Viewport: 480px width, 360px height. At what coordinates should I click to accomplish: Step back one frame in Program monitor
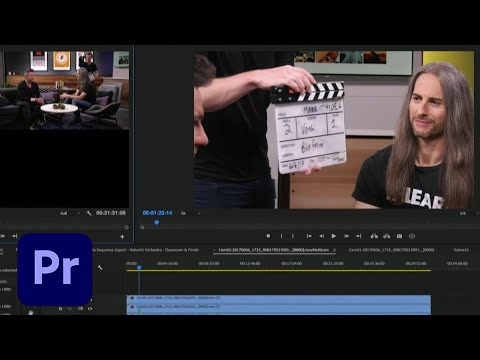click(x=322, y=236)
